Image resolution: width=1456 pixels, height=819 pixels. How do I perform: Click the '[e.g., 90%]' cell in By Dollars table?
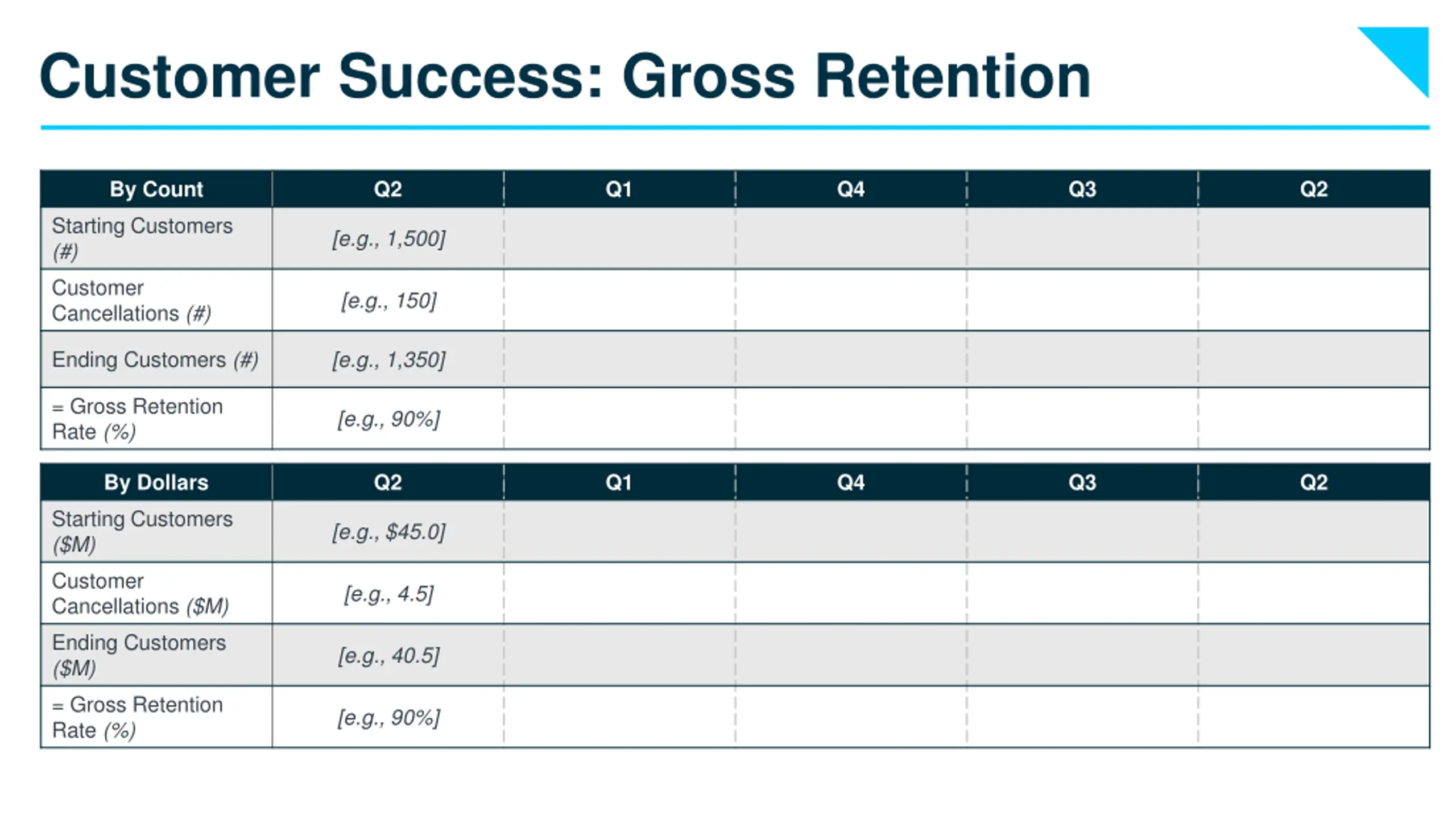pos(388,717)
